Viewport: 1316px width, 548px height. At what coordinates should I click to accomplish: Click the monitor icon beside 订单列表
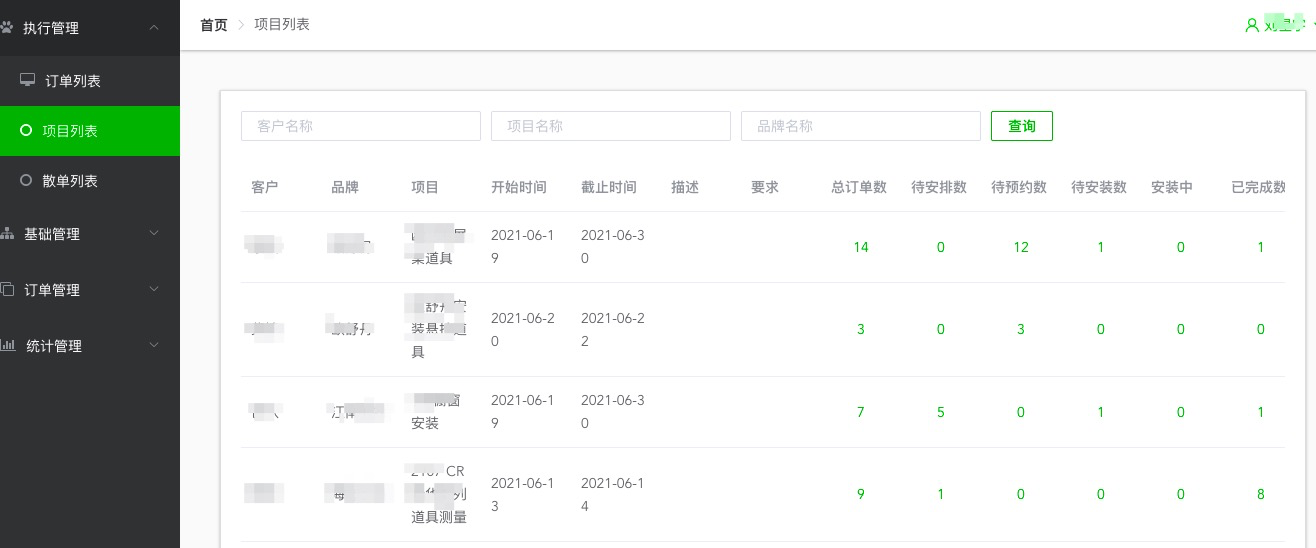(28, 80)
